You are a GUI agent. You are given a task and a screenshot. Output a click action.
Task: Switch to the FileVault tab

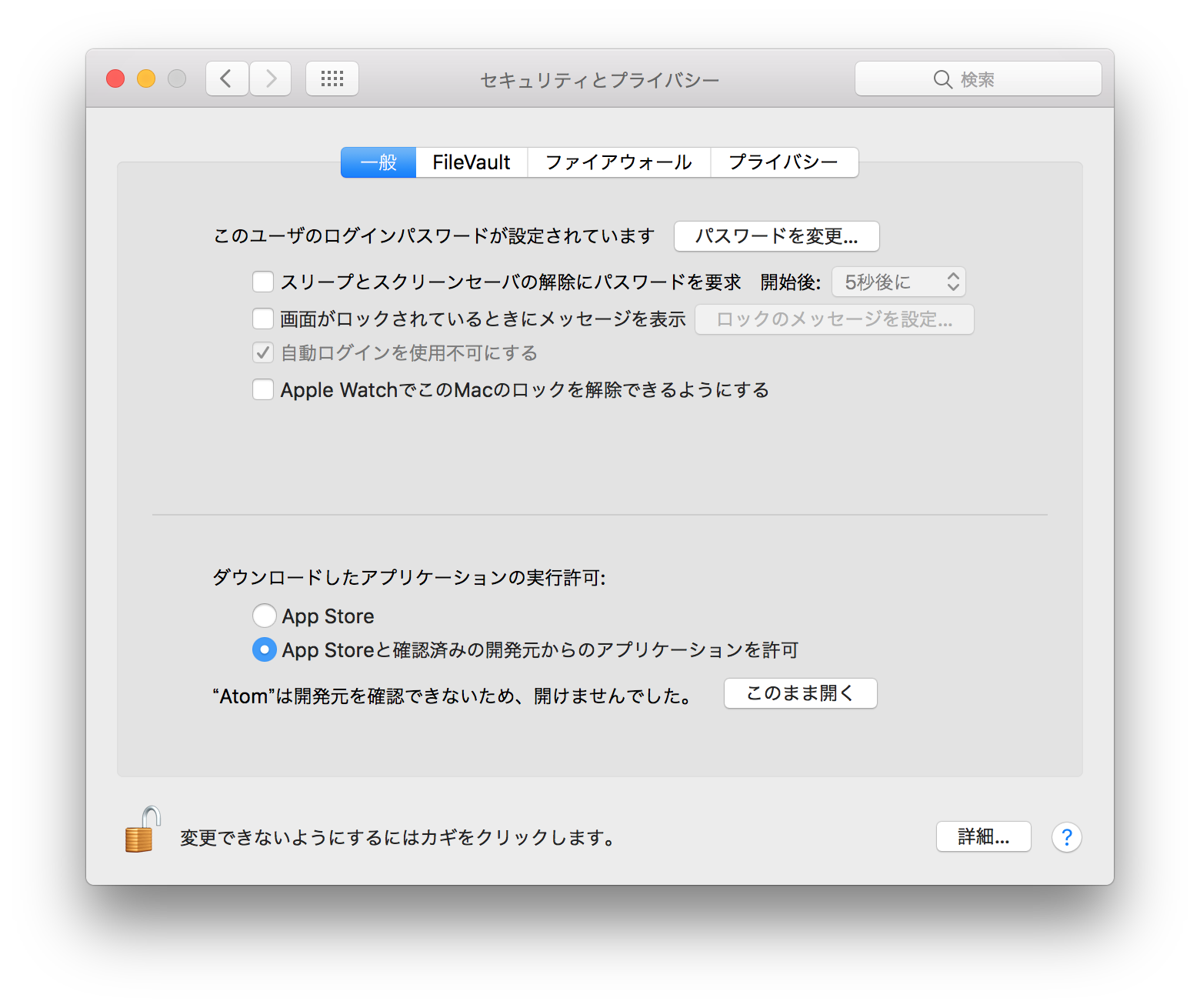(472, 162)
